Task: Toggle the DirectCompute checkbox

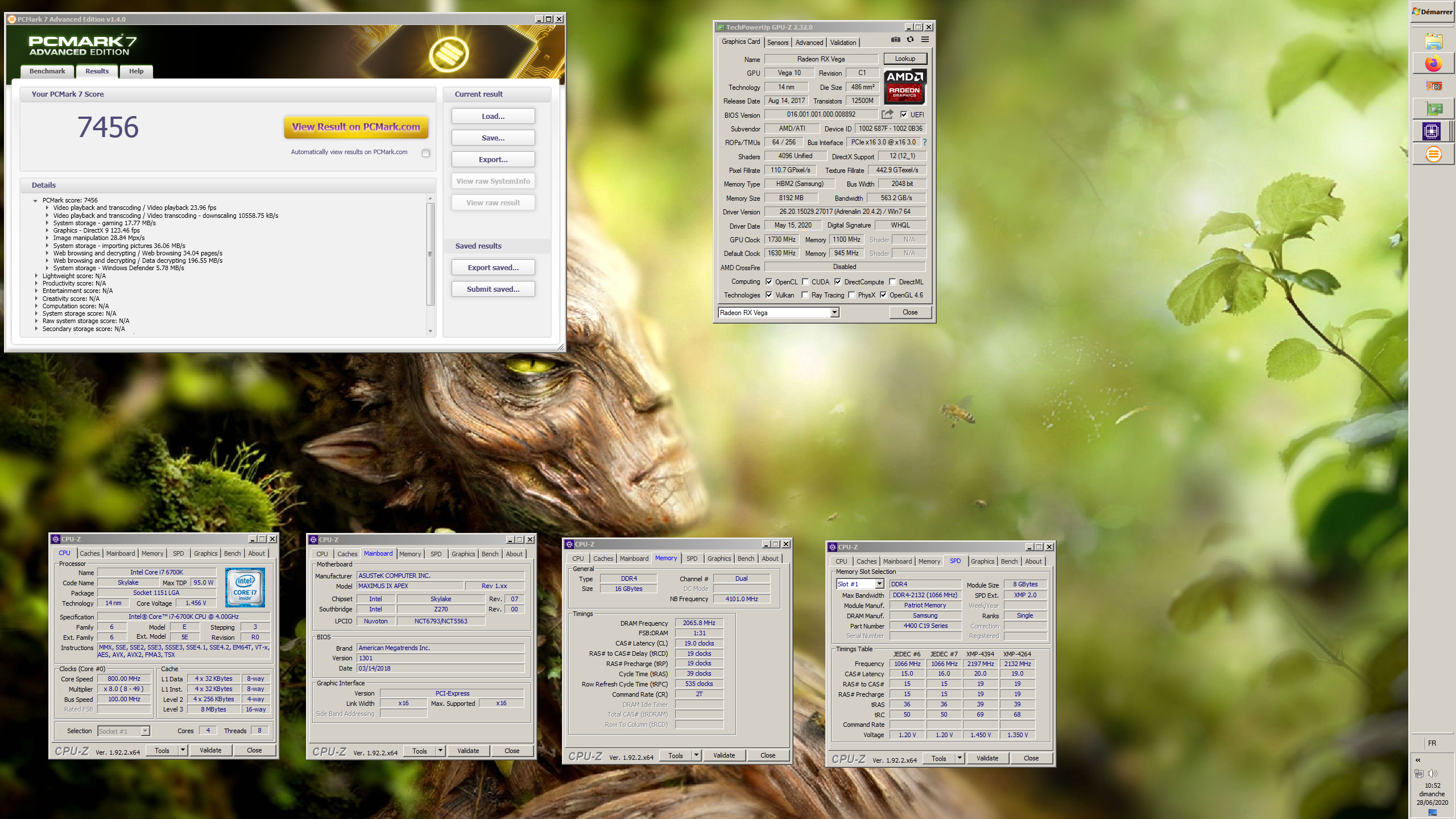Action: (x=838, y=282)
